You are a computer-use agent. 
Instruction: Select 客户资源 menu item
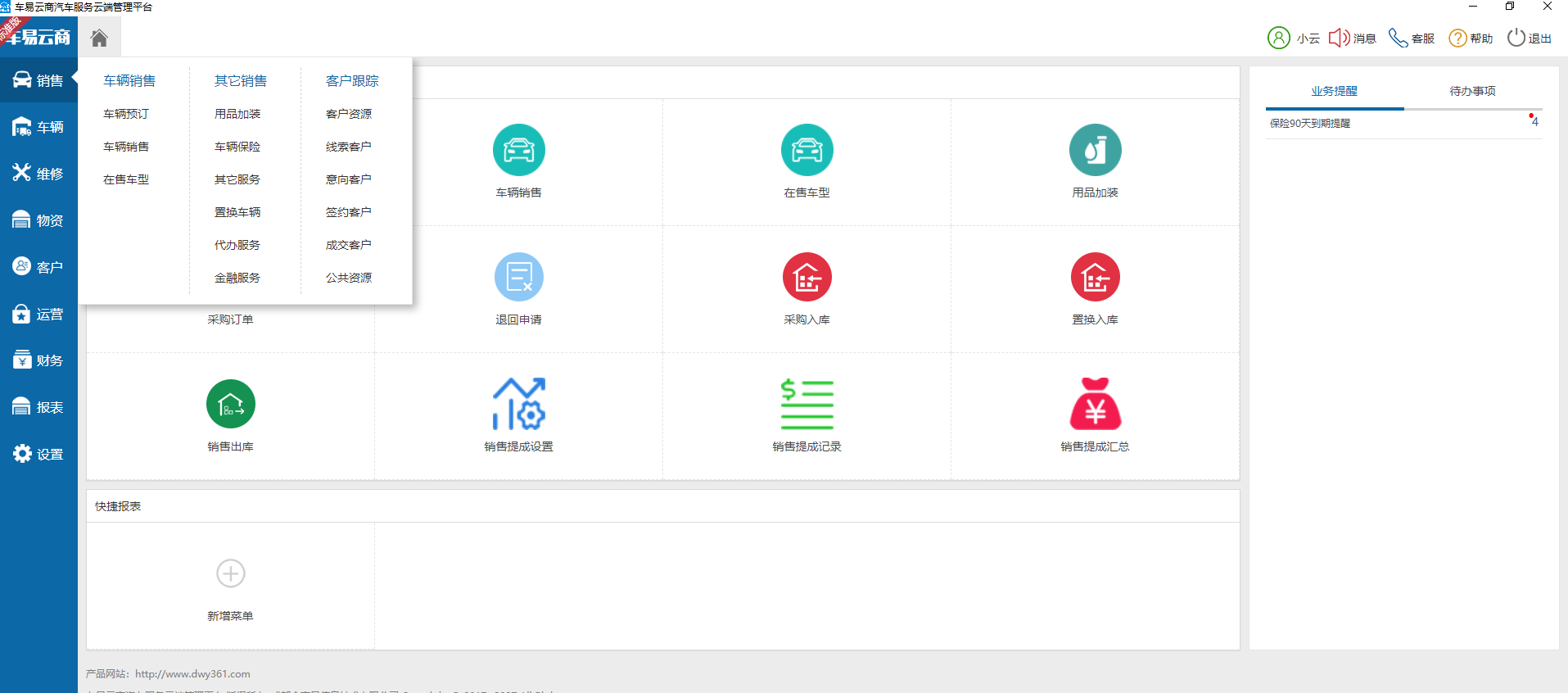pos(349,114)
